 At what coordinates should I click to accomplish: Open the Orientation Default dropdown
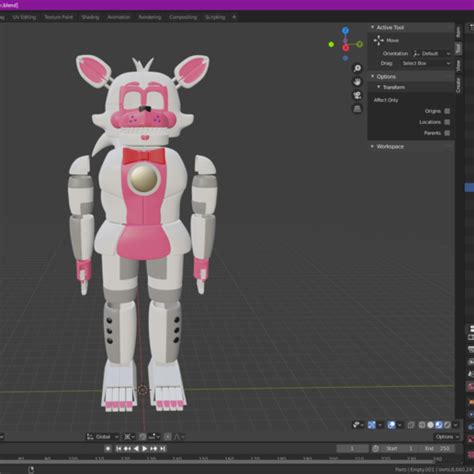point(431,53)
